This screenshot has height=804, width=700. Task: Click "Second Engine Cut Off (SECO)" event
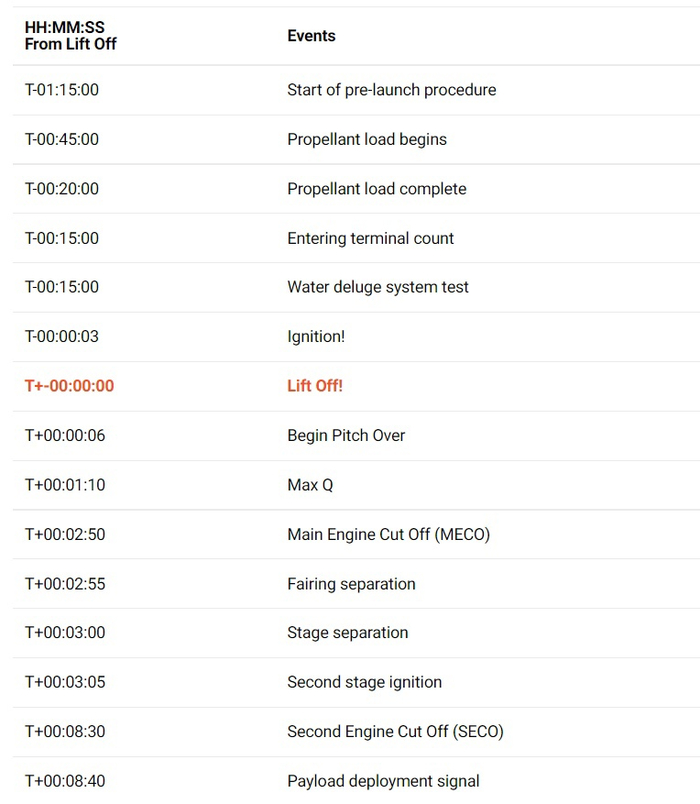[x=395, y=732]
